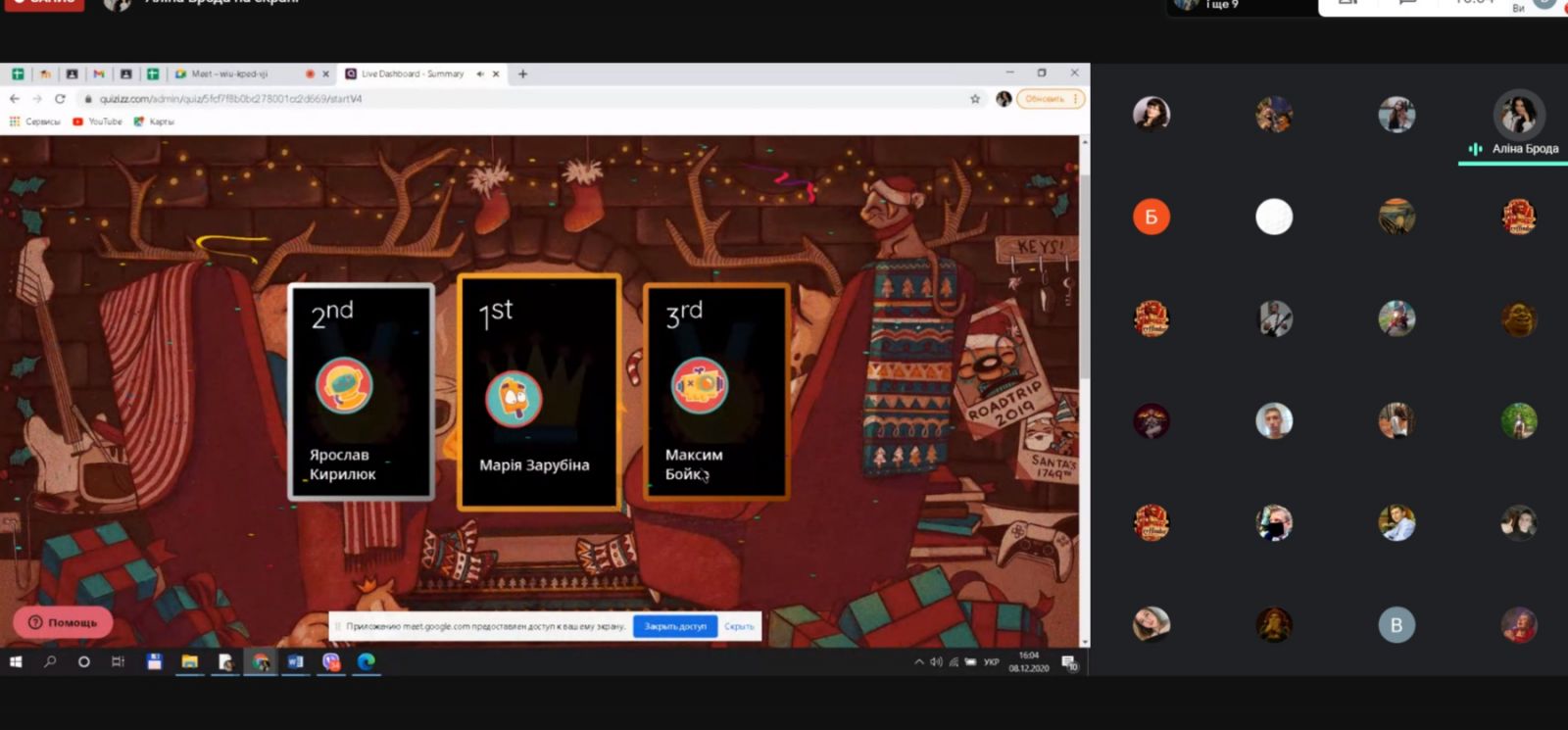This screenshot has width=1568, height=730.
Task: Open the Помощь help button
Action: [x=63, y=622]
